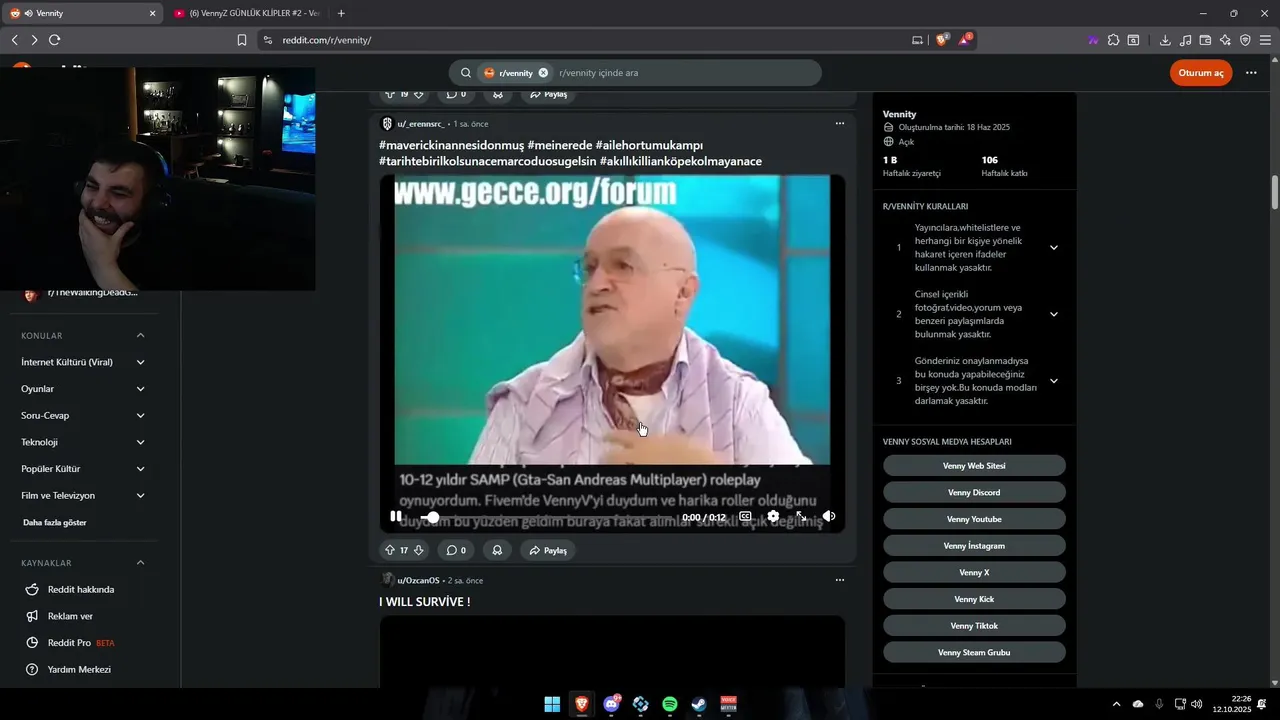
Task: Collapse the KONULAR section
Action: (x=140, y=336)
